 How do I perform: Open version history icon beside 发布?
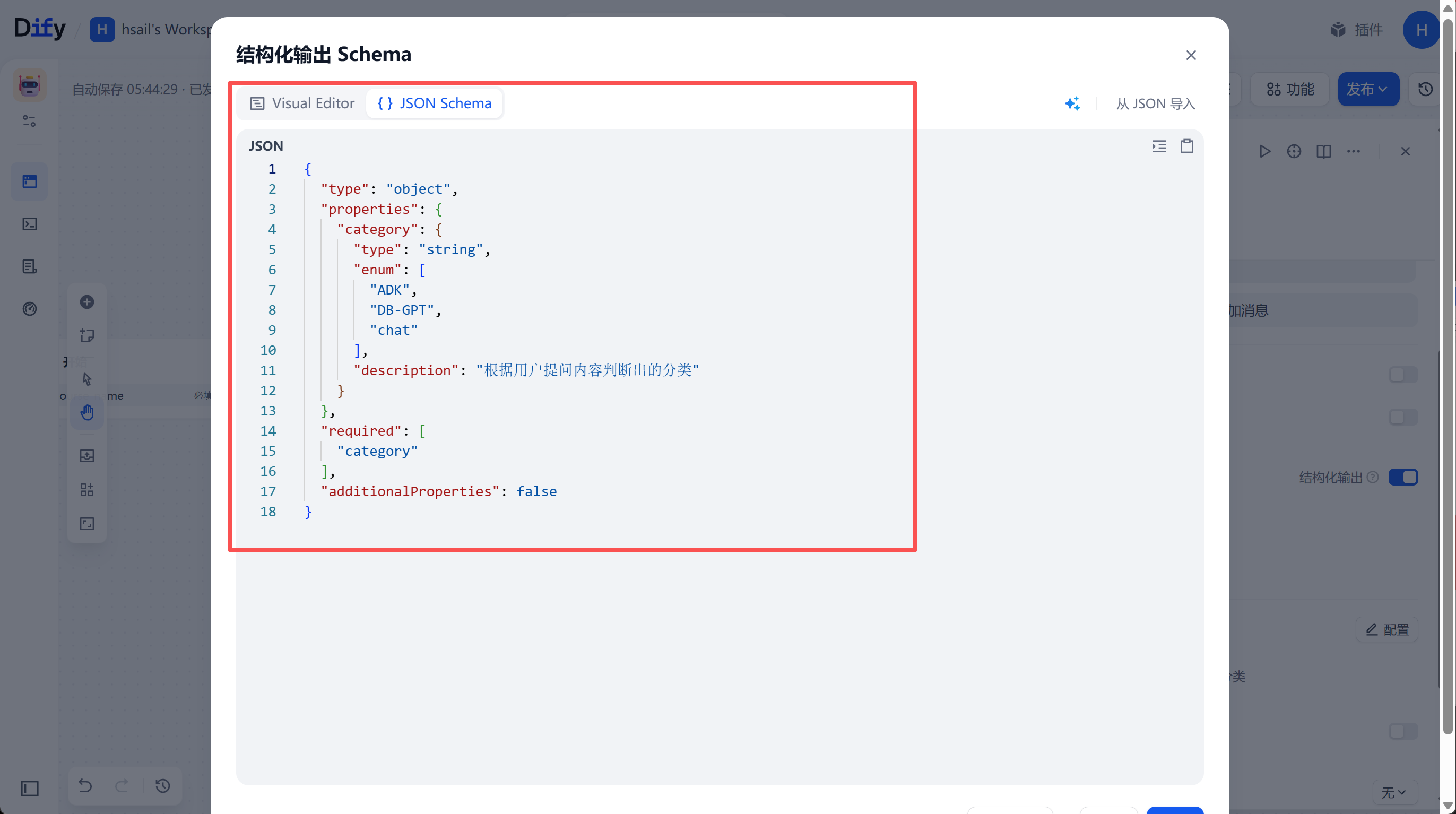[x=1425, y=89]
